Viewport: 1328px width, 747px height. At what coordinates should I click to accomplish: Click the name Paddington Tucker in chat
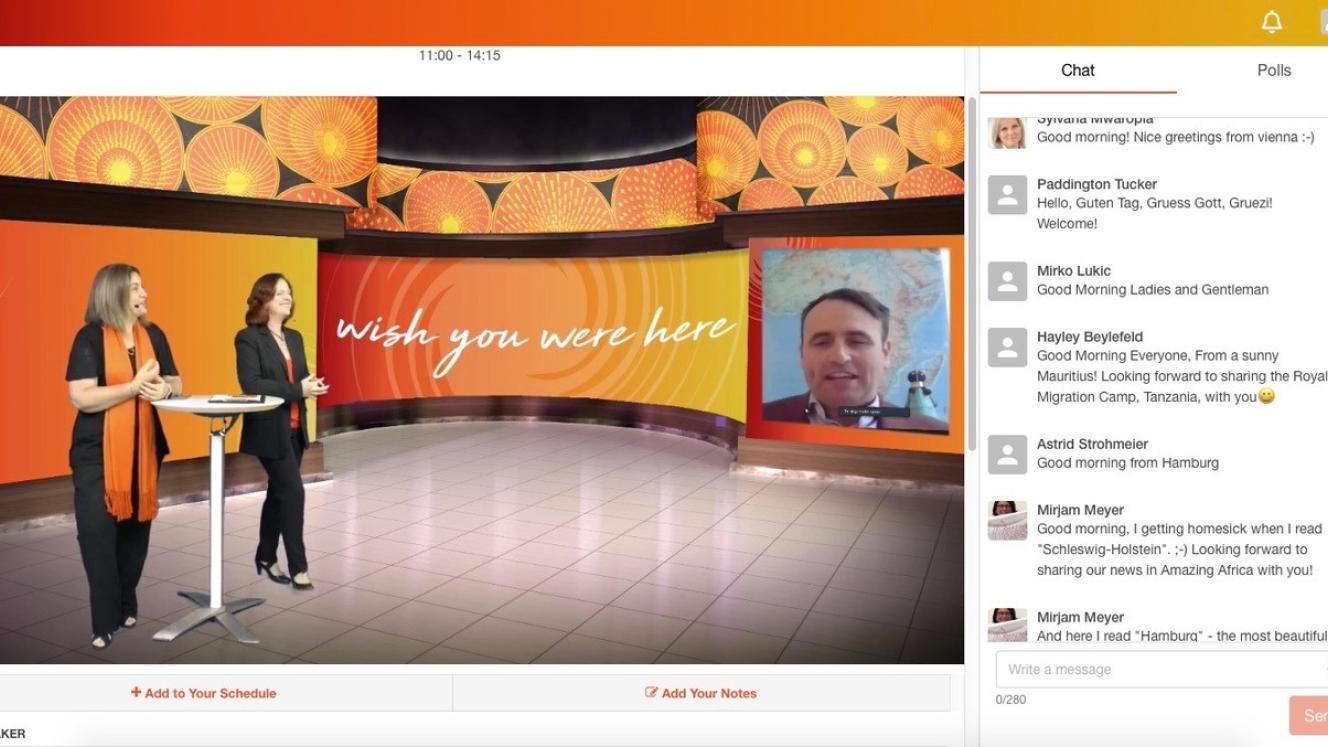(x=1096, y=184)
